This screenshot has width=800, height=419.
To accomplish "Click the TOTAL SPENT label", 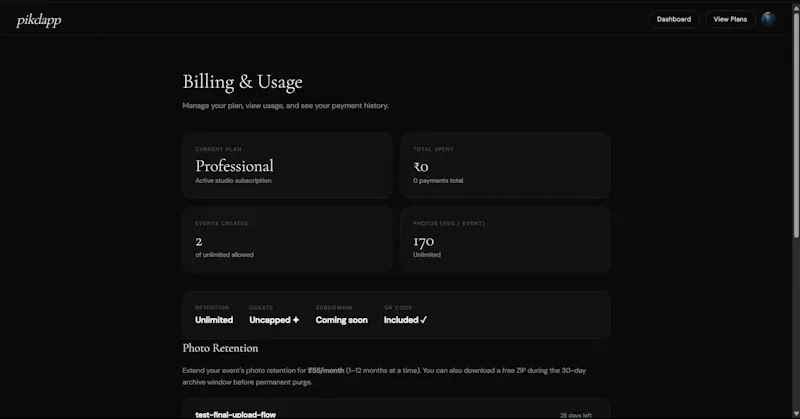I will [433, 149].
